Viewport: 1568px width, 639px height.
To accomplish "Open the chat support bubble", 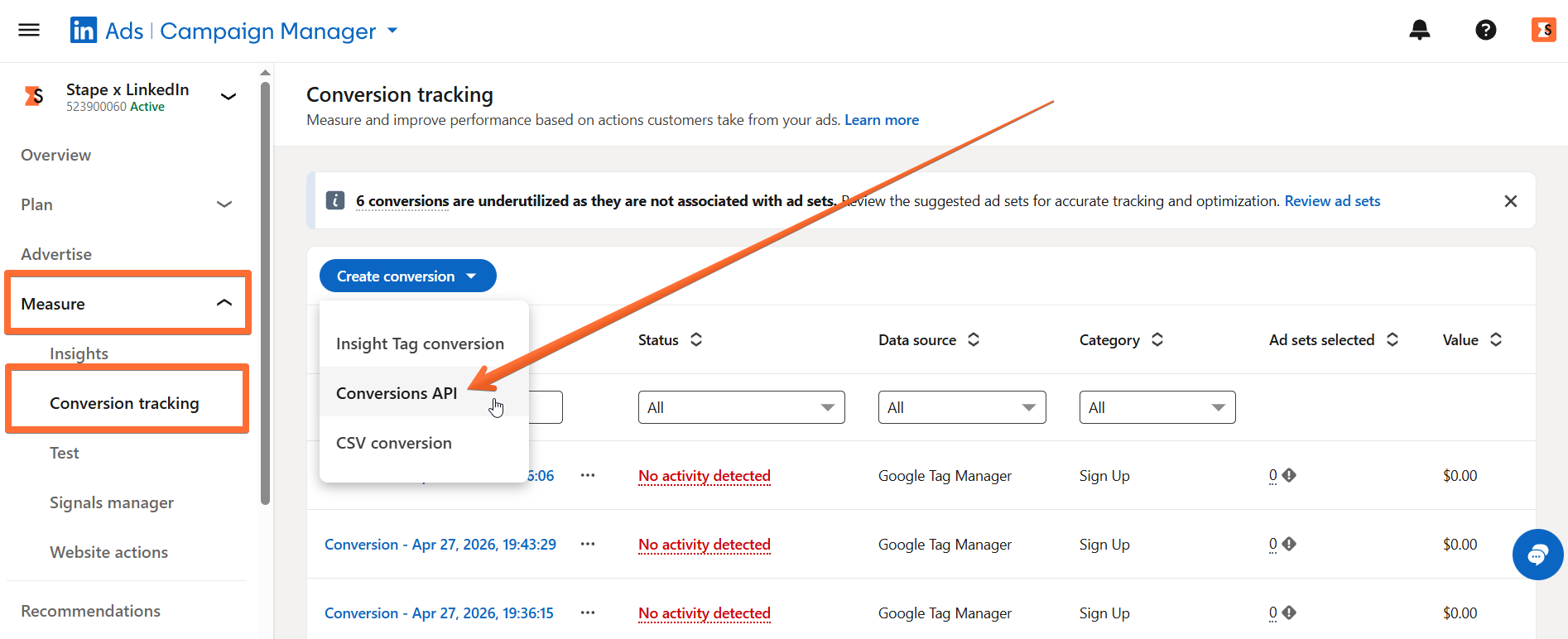I will click(x=1537, y=555).
